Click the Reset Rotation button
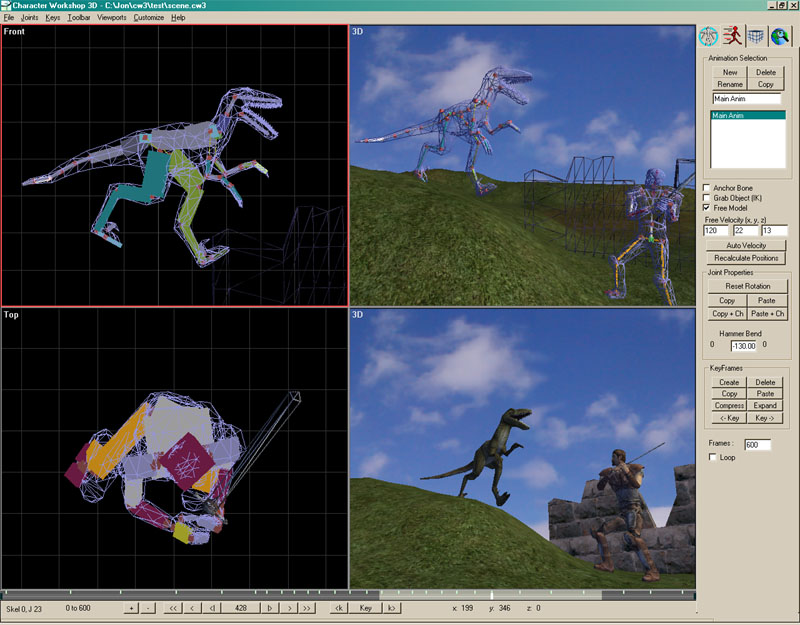The width and height of the screenshot is (800, 625). point(747,286)
